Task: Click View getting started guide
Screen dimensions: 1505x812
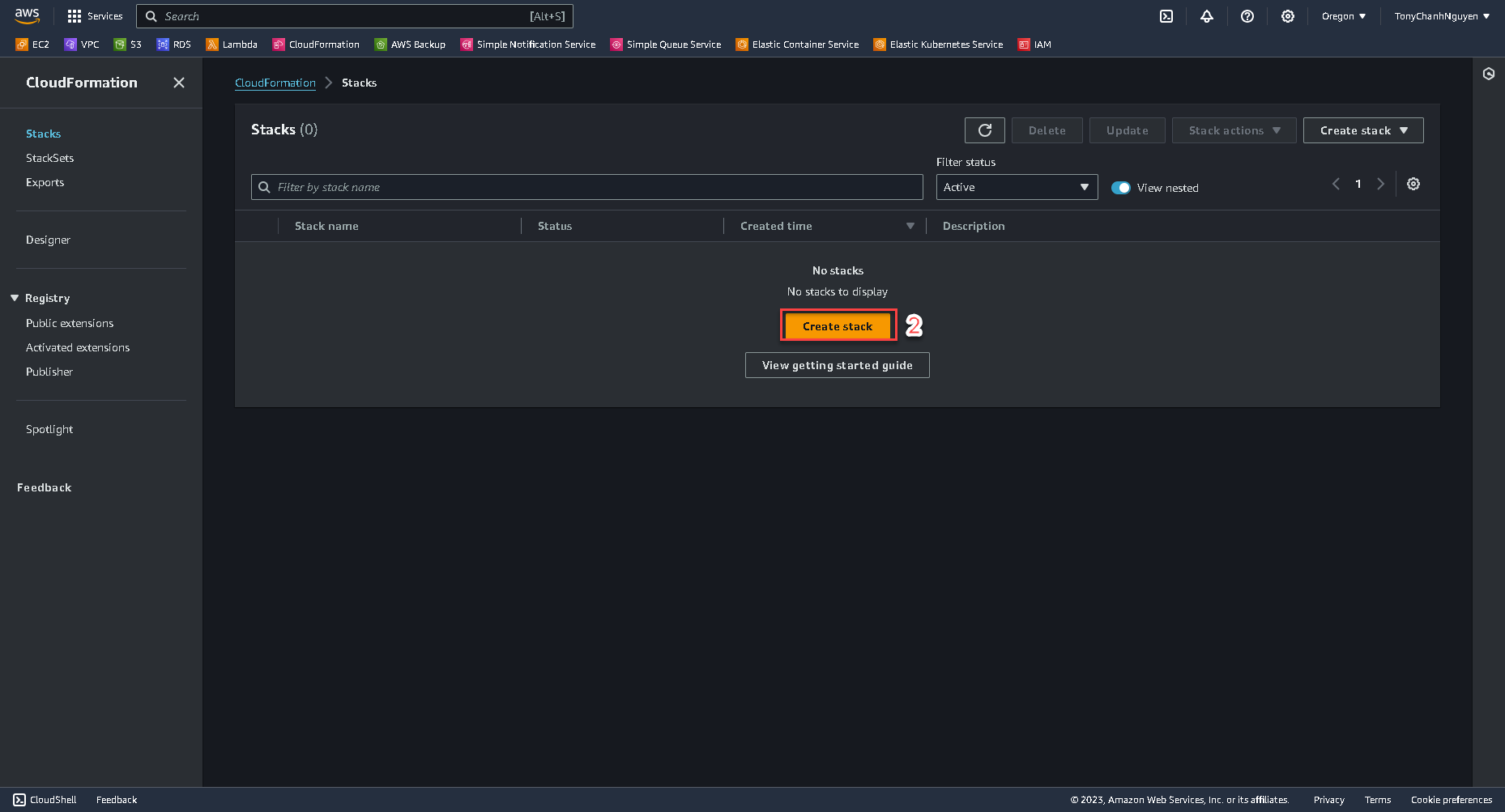Action: (838, 365)
